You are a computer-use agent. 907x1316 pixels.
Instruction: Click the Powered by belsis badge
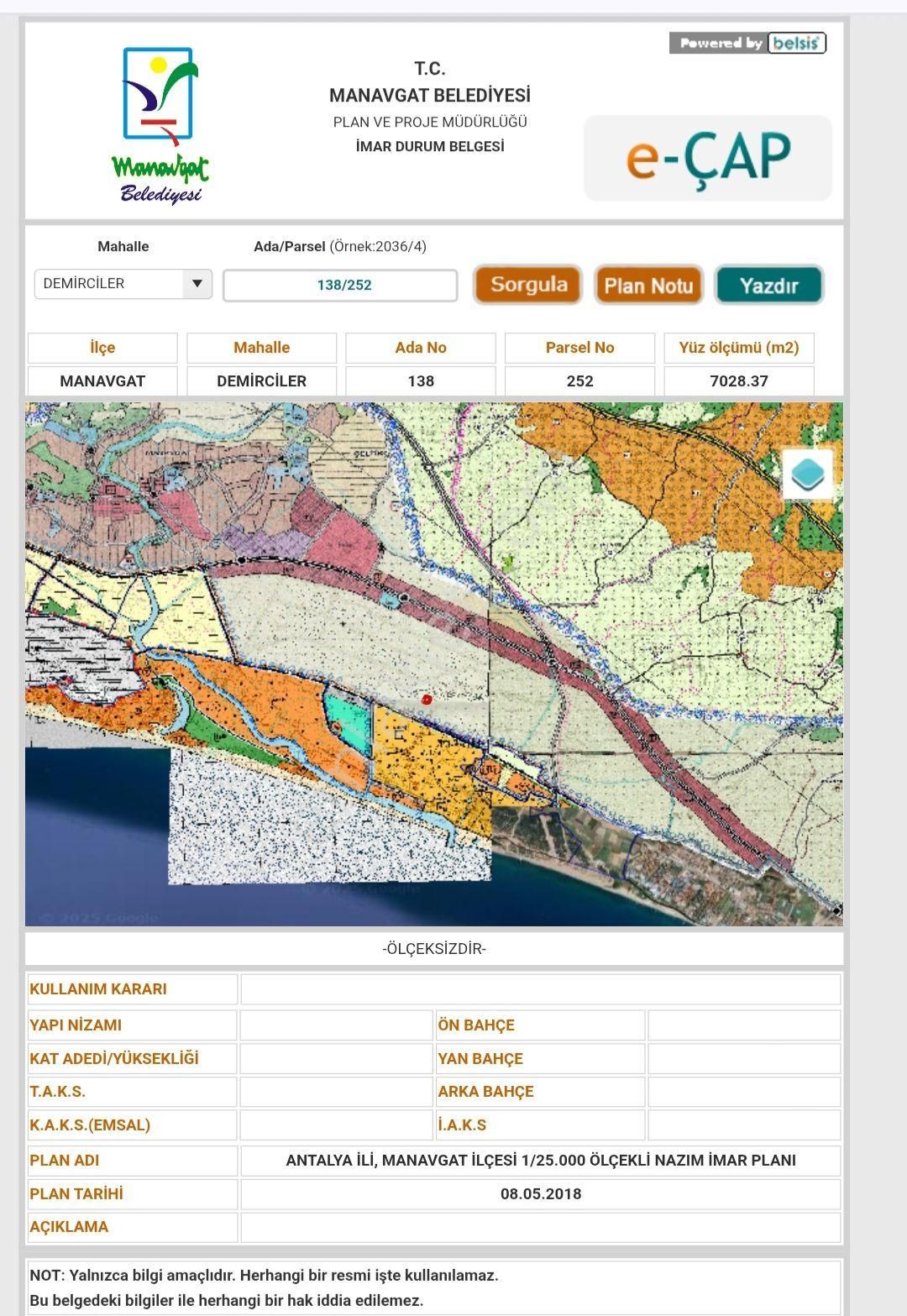[x=747, y=43]
